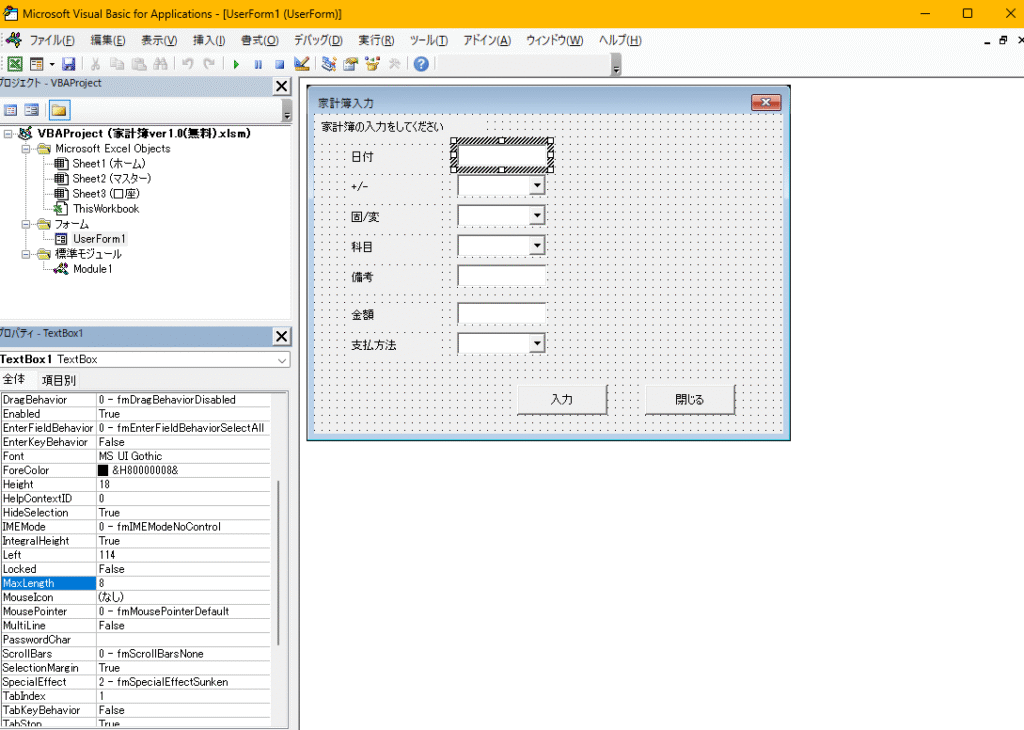
Task: Toggle Design Mode icon in toolbar
Action: pos(301,64)
